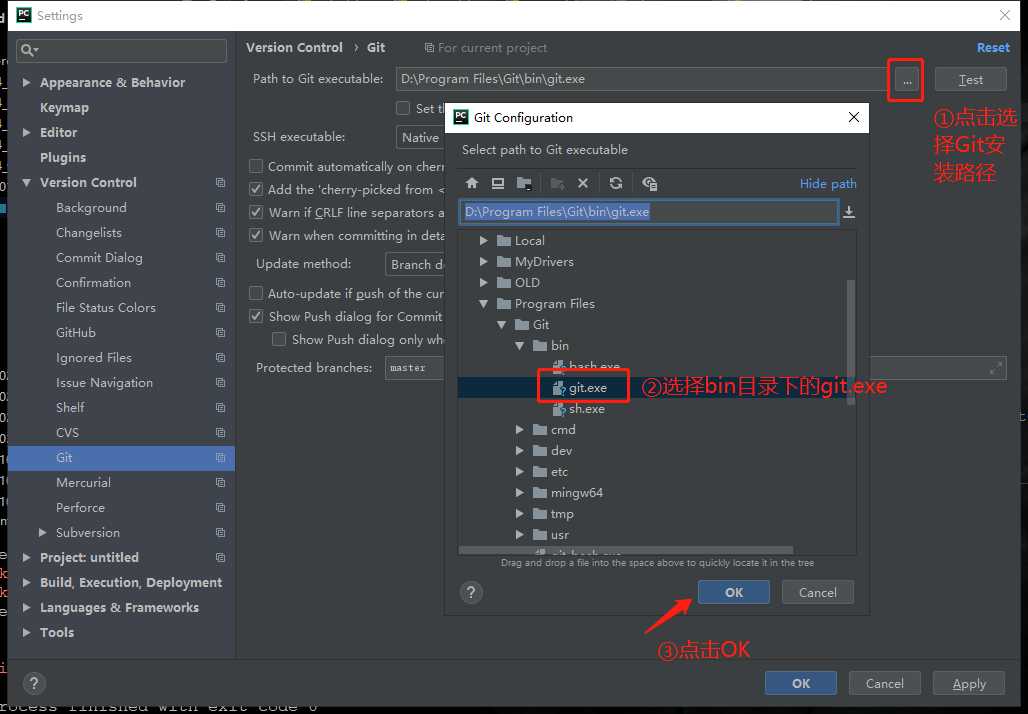Click the Test button for Git executable
Screen dimensions: 1028x714
pos(970,79)
